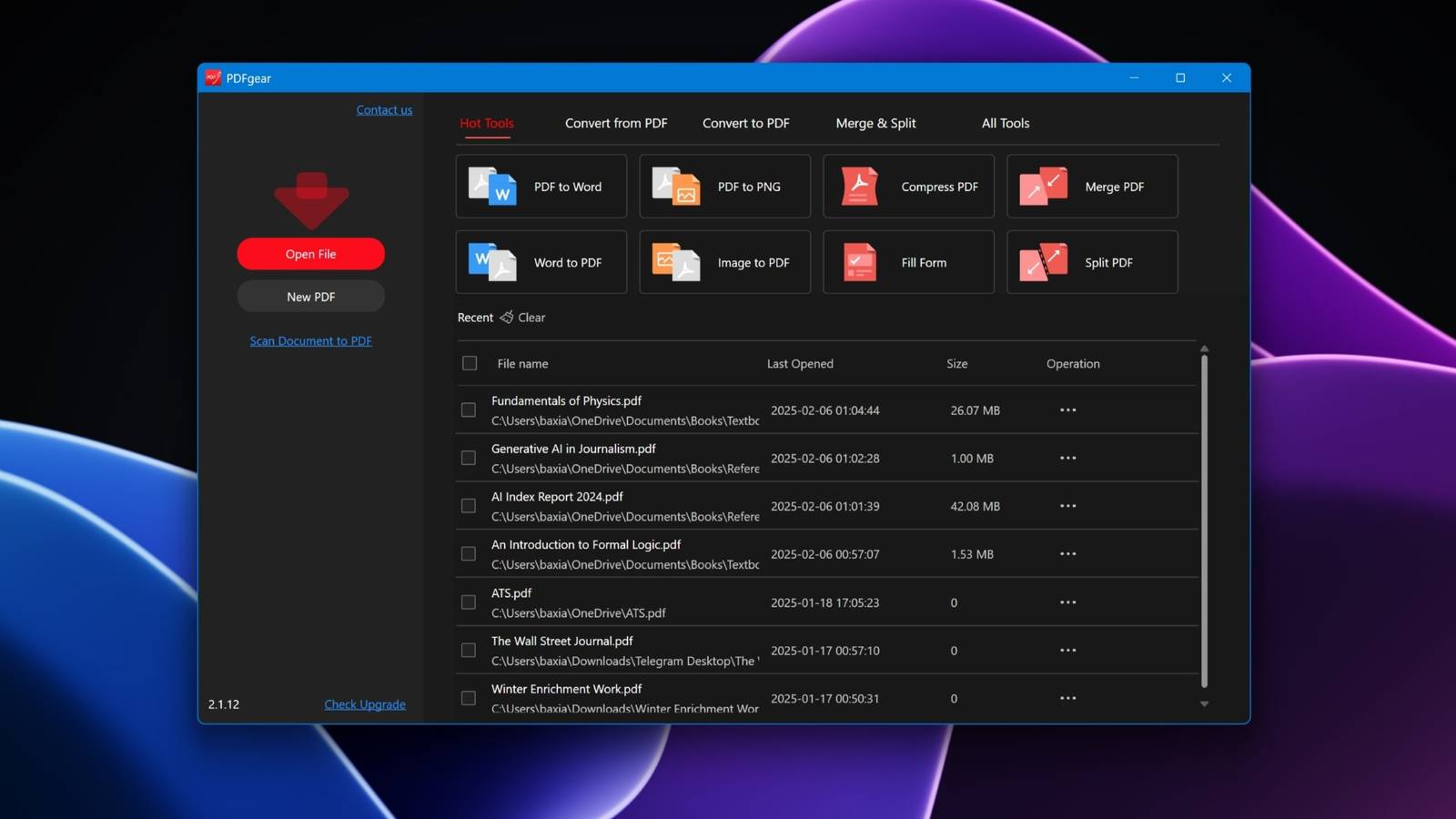The image size is (1456, 819).
Task: Open recent file Generative AI in Journalism.pdf
Action: pyautogui.click(x=573, y=449)
